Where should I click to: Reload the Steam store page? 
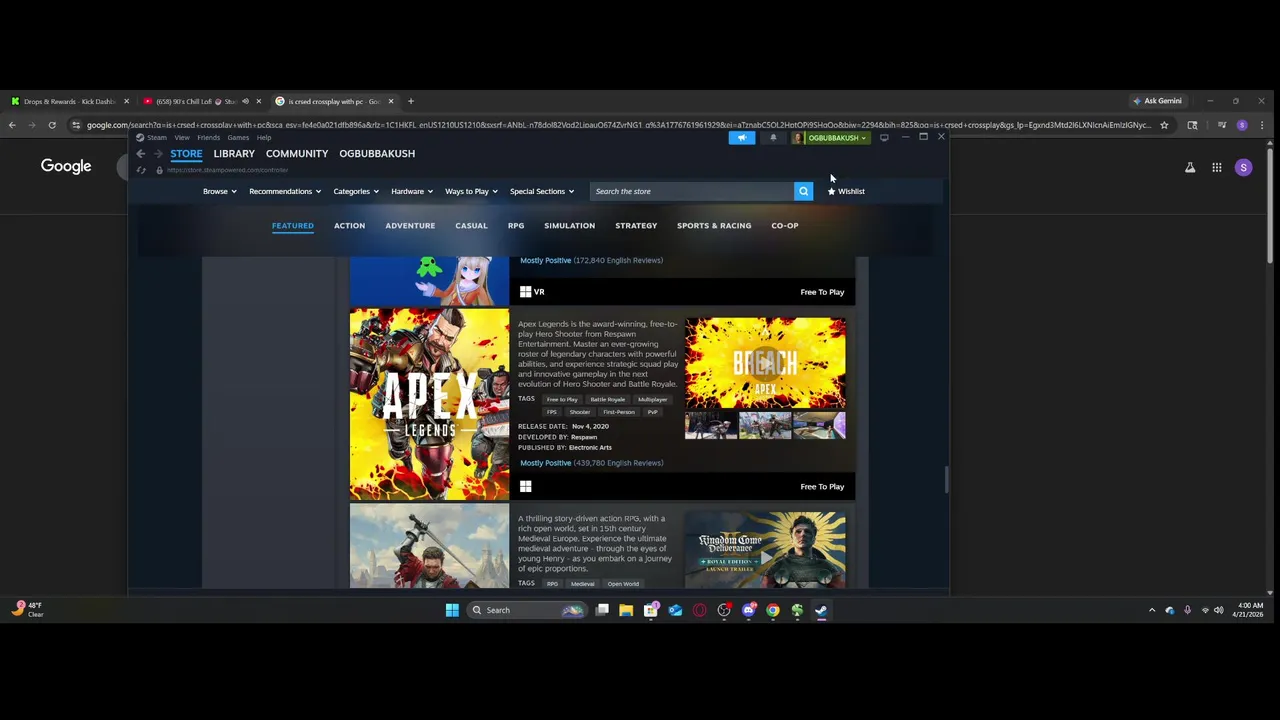[x=141, y=170]
